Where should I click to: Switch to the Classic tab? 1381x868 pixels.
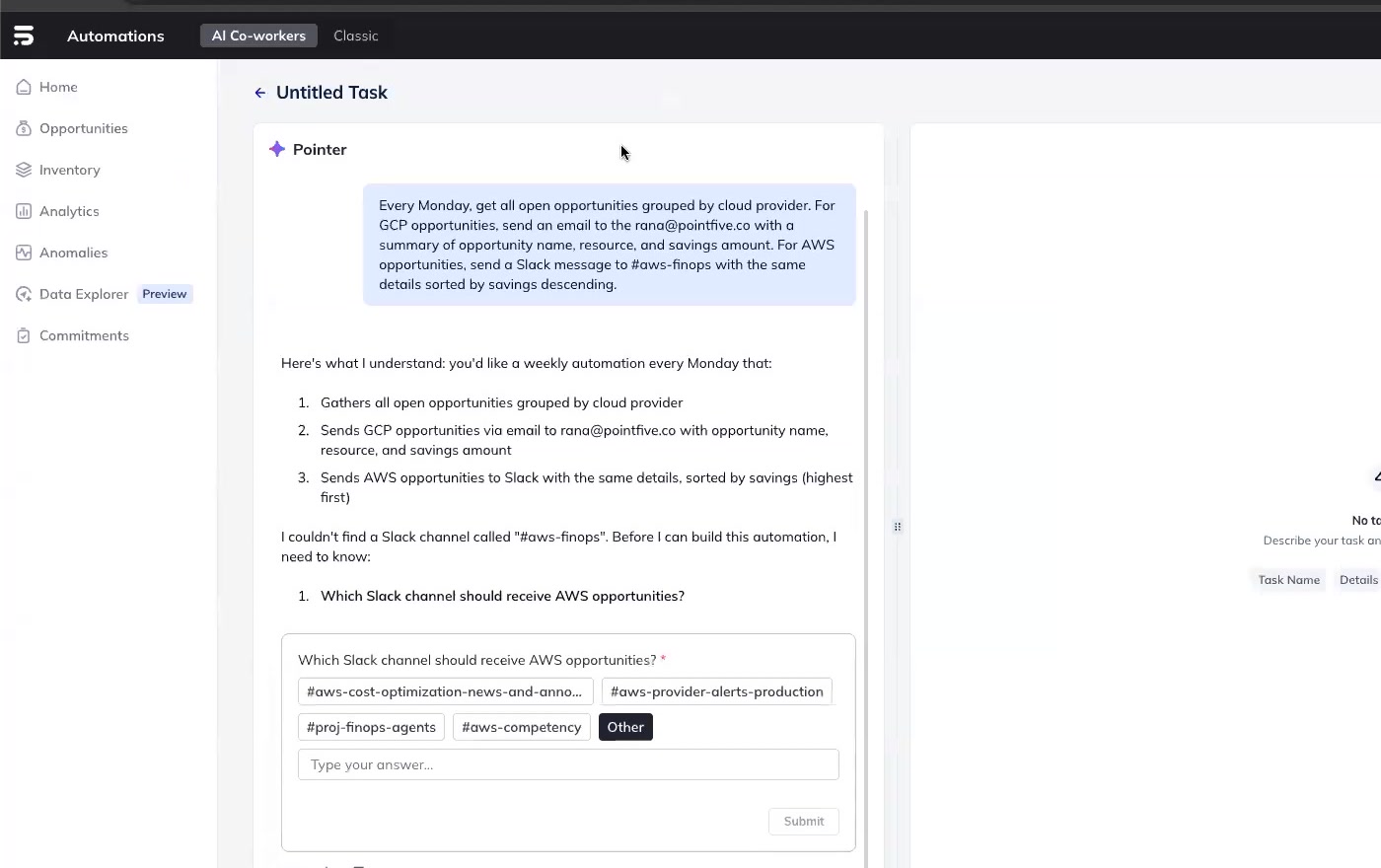point(355,36)
